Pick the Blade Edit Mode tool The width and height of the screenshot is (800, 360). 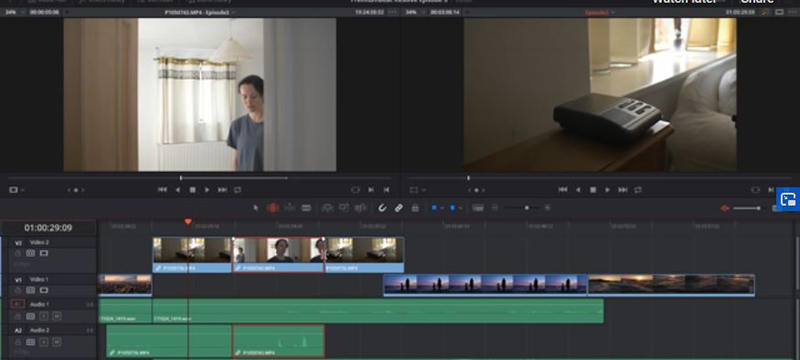click(306, 208)
